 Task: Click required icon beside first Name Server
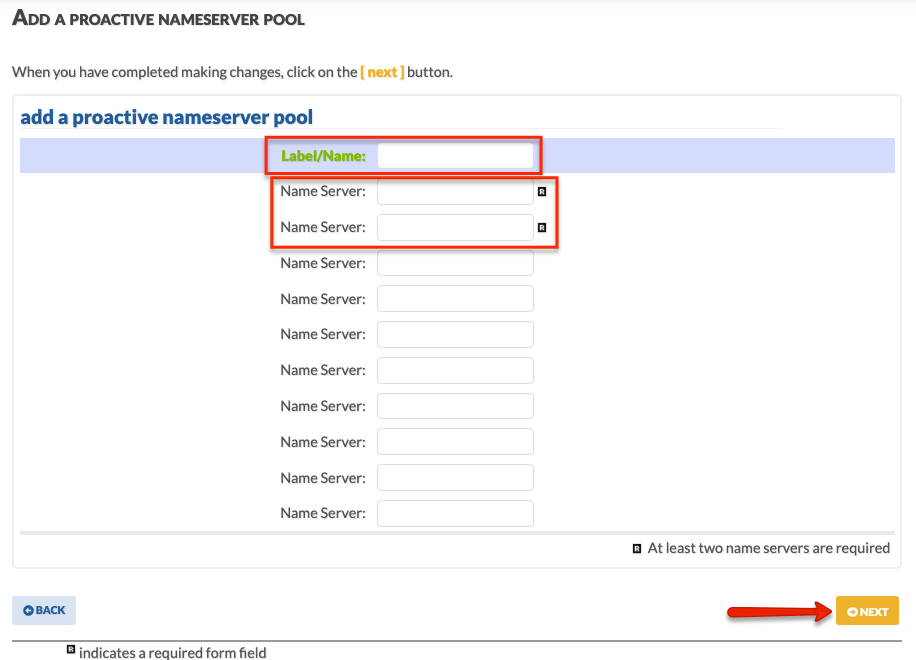(x=542, y=192)
